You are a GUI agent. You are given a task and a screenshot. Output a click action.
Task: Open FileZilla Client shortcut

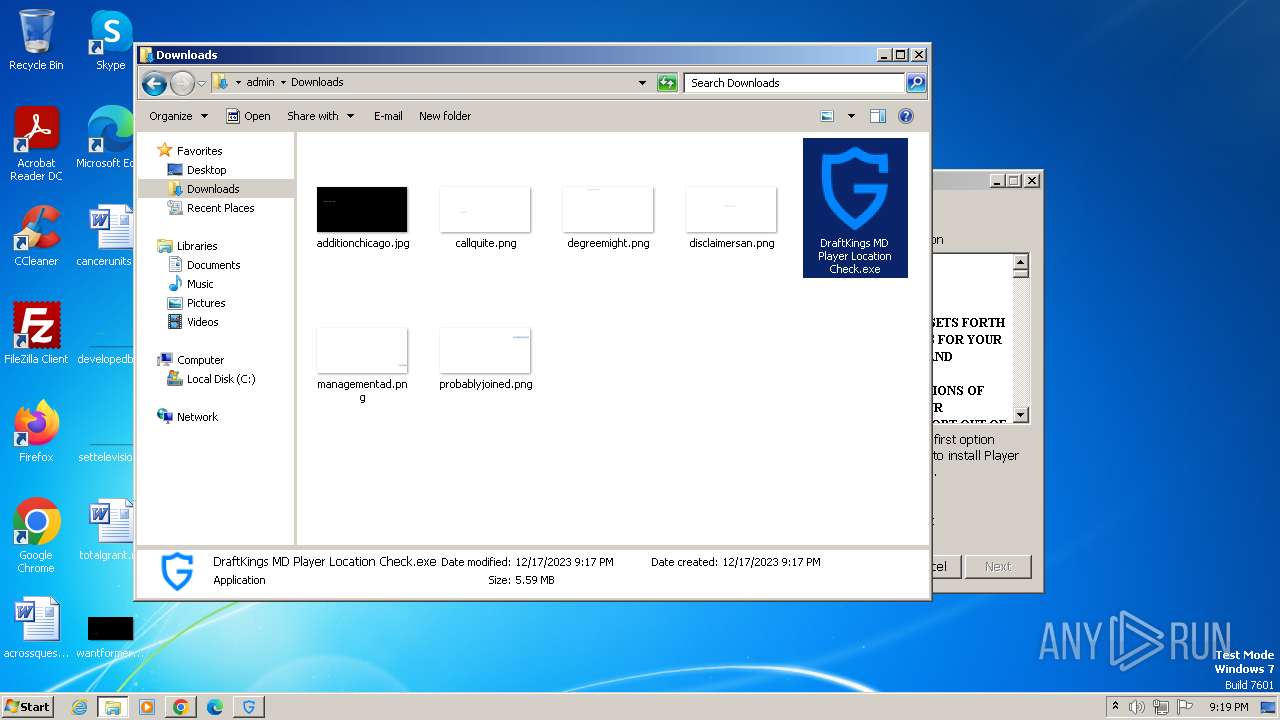point(36,334)
